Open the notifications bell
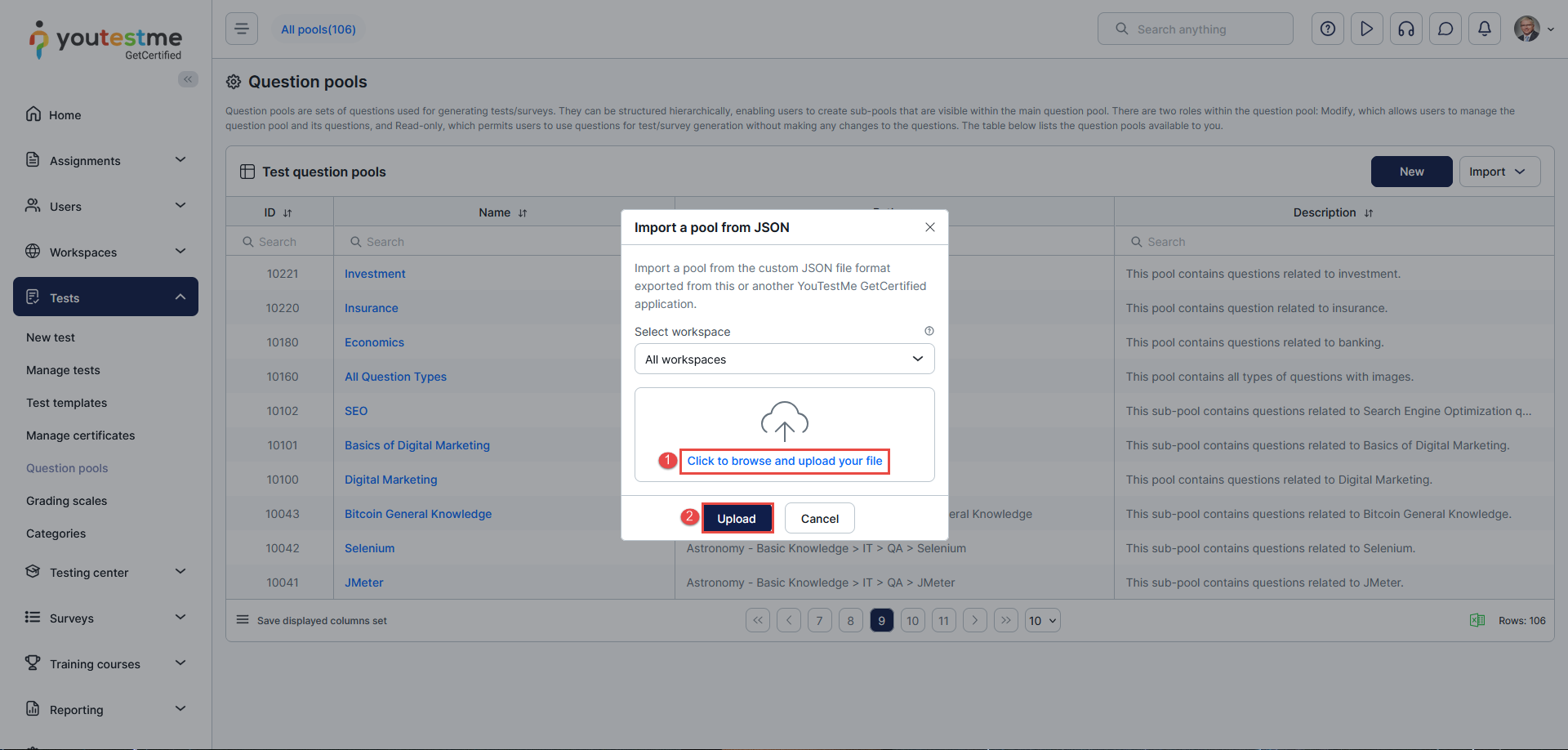 pos(1484,29)
